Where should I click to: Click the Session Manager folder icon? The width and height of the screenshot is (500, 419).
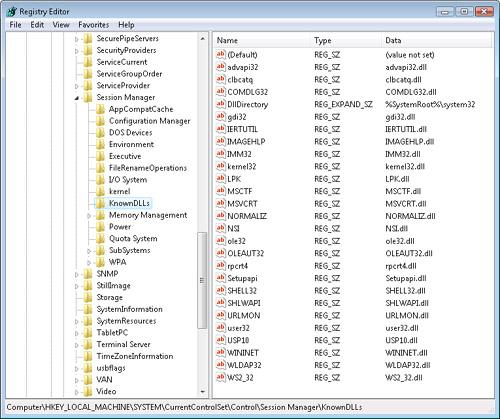(x=88, y=97)
